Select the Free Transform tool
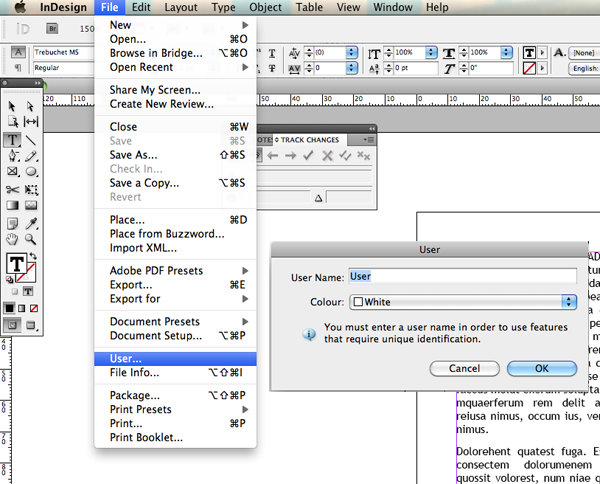Image resolution: width=600 pixels, height=484 pixels. (31, 189)
